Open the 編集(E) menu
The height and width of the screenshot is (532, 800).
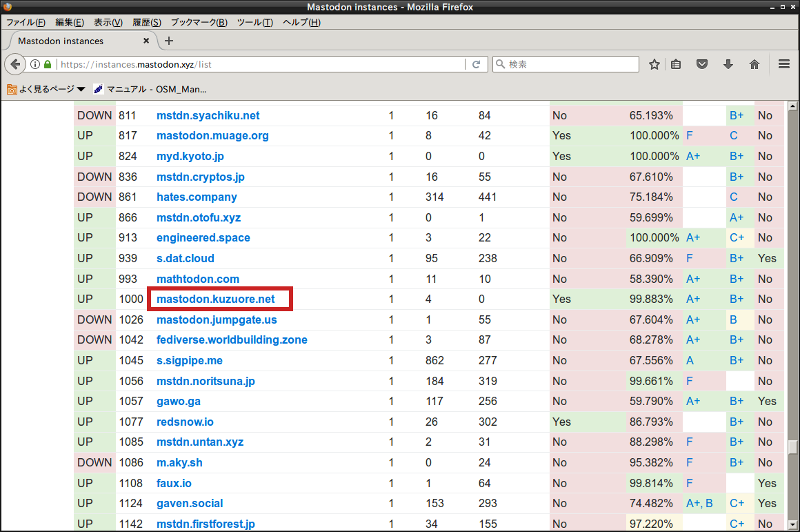(x=69, y=22)
